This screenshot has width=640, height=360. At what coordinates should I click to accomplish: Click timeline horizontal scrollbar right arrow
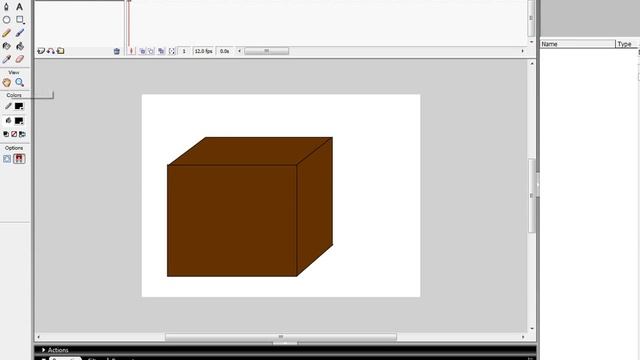(x=522, y=51)
